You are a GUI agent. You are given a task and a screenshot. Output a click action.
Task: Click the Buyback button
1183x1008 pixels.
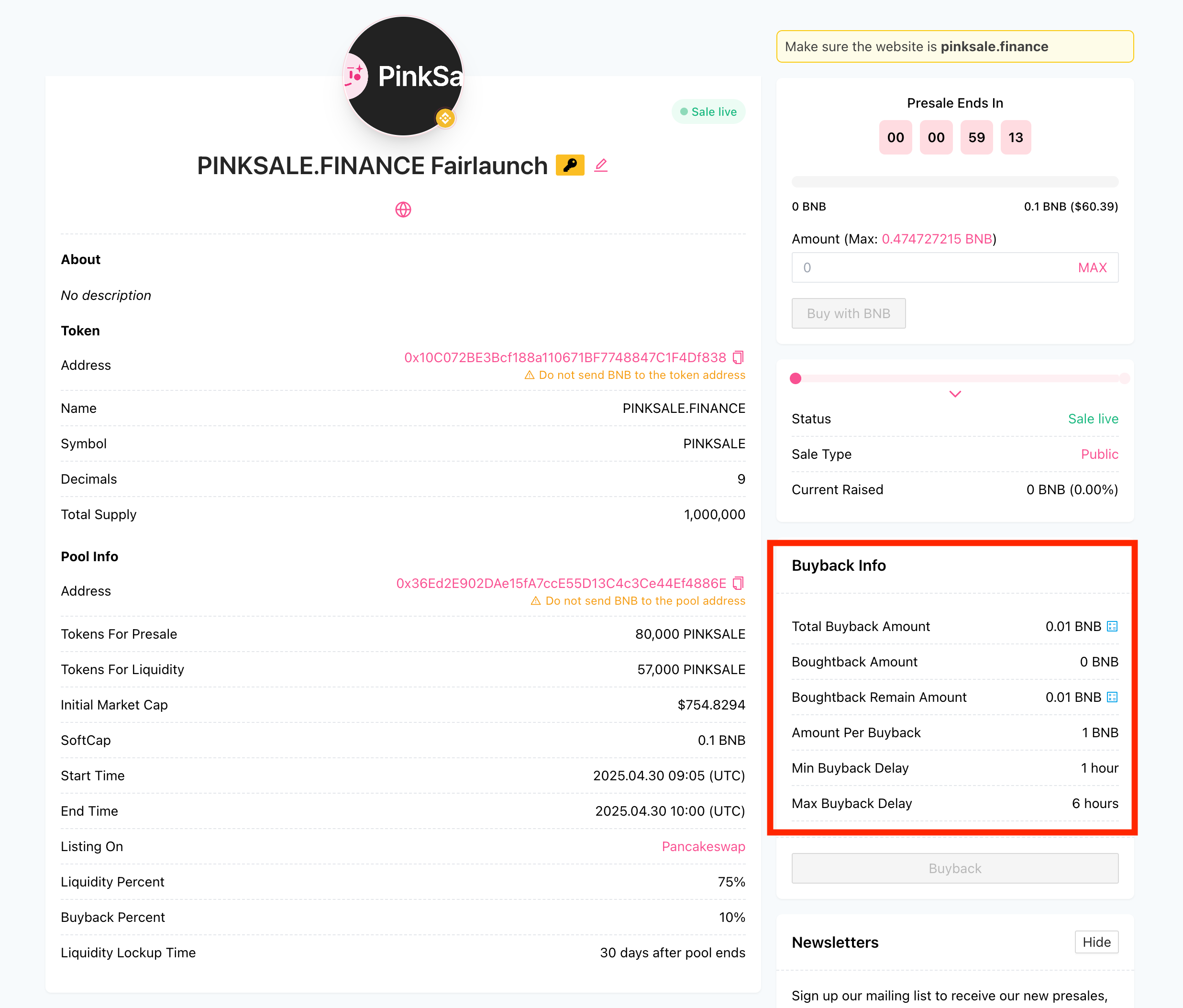pos(955,868)
